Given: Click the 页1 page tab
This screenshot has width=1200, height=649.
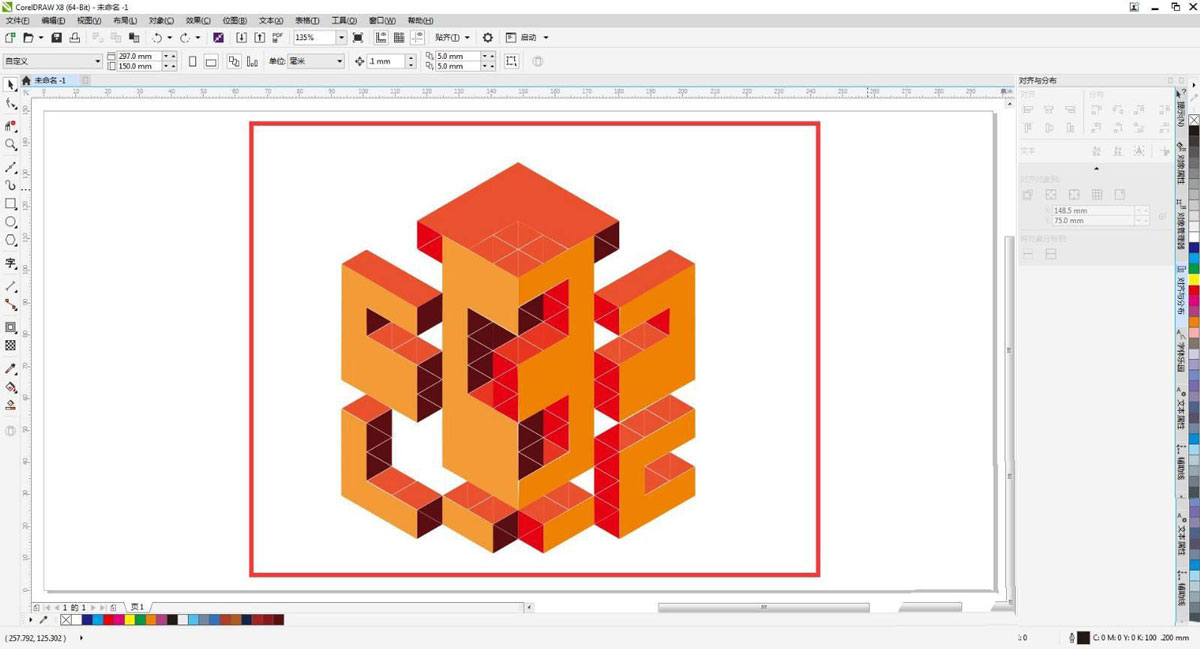Looking at the screenshot, I should click(137, 607).
